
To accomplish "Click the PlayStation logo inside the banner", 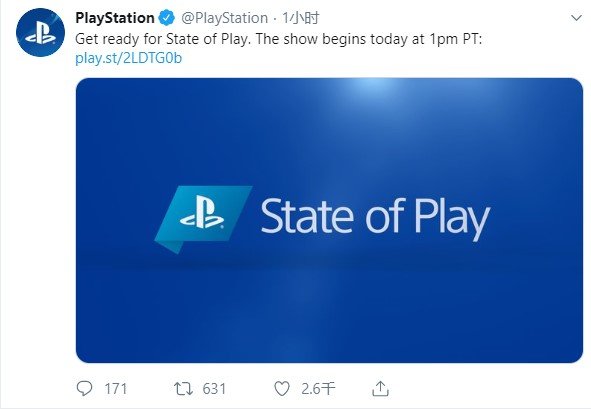I will (x=203, y=219).
